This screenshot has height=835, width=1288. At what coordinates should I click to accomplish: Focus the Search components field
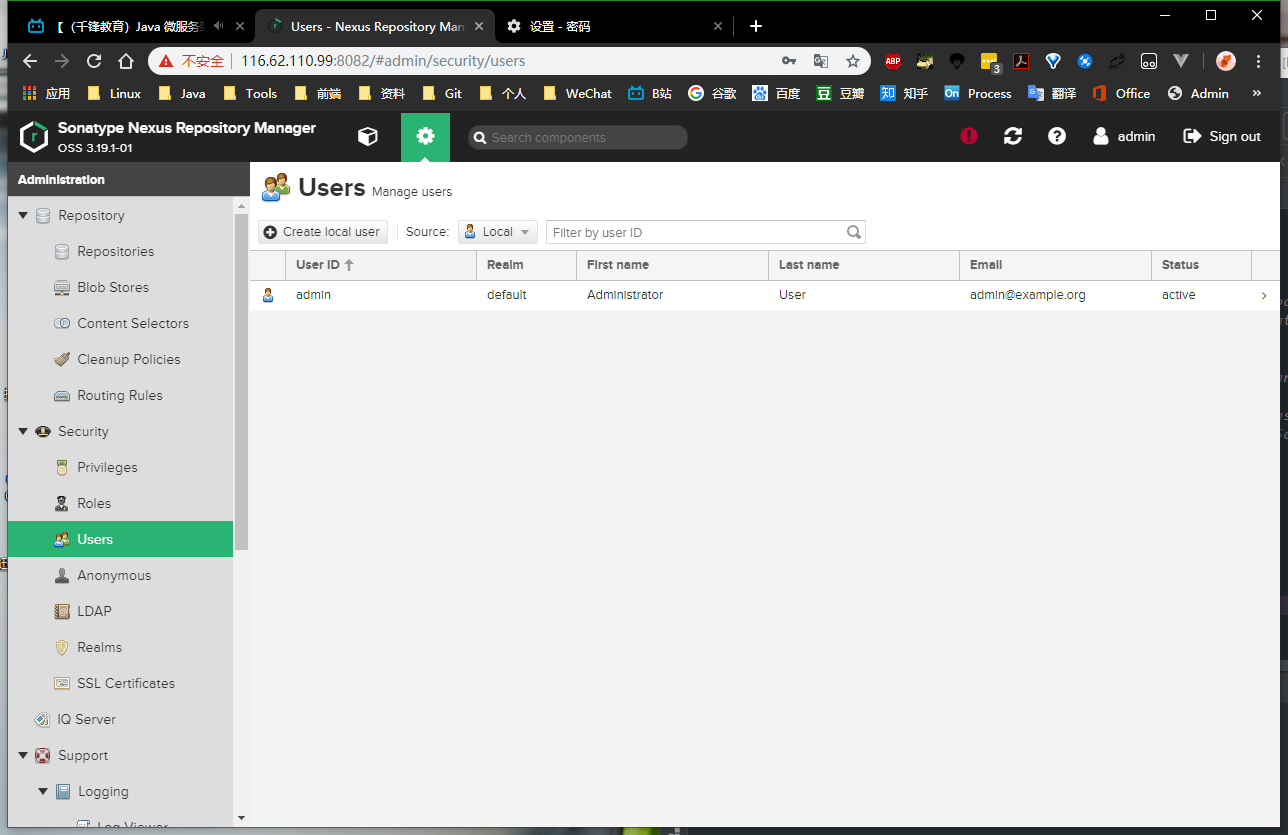click(x=578, y=138)
